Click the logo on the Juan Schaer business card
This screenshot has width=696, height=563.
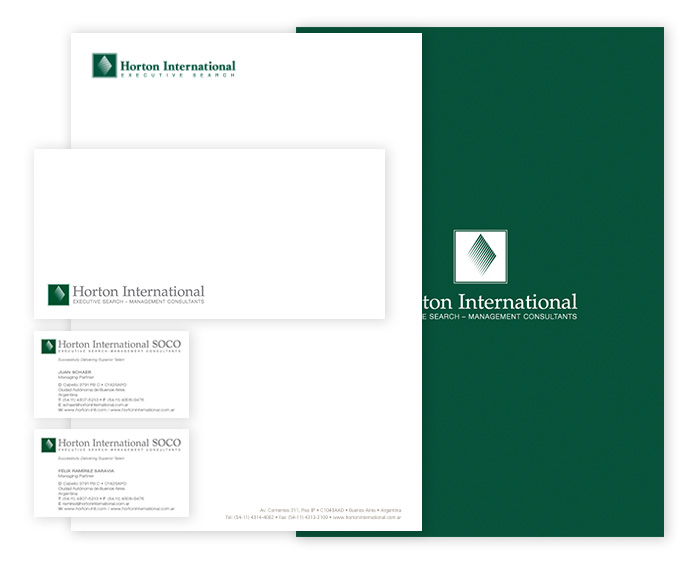point(48,346)
